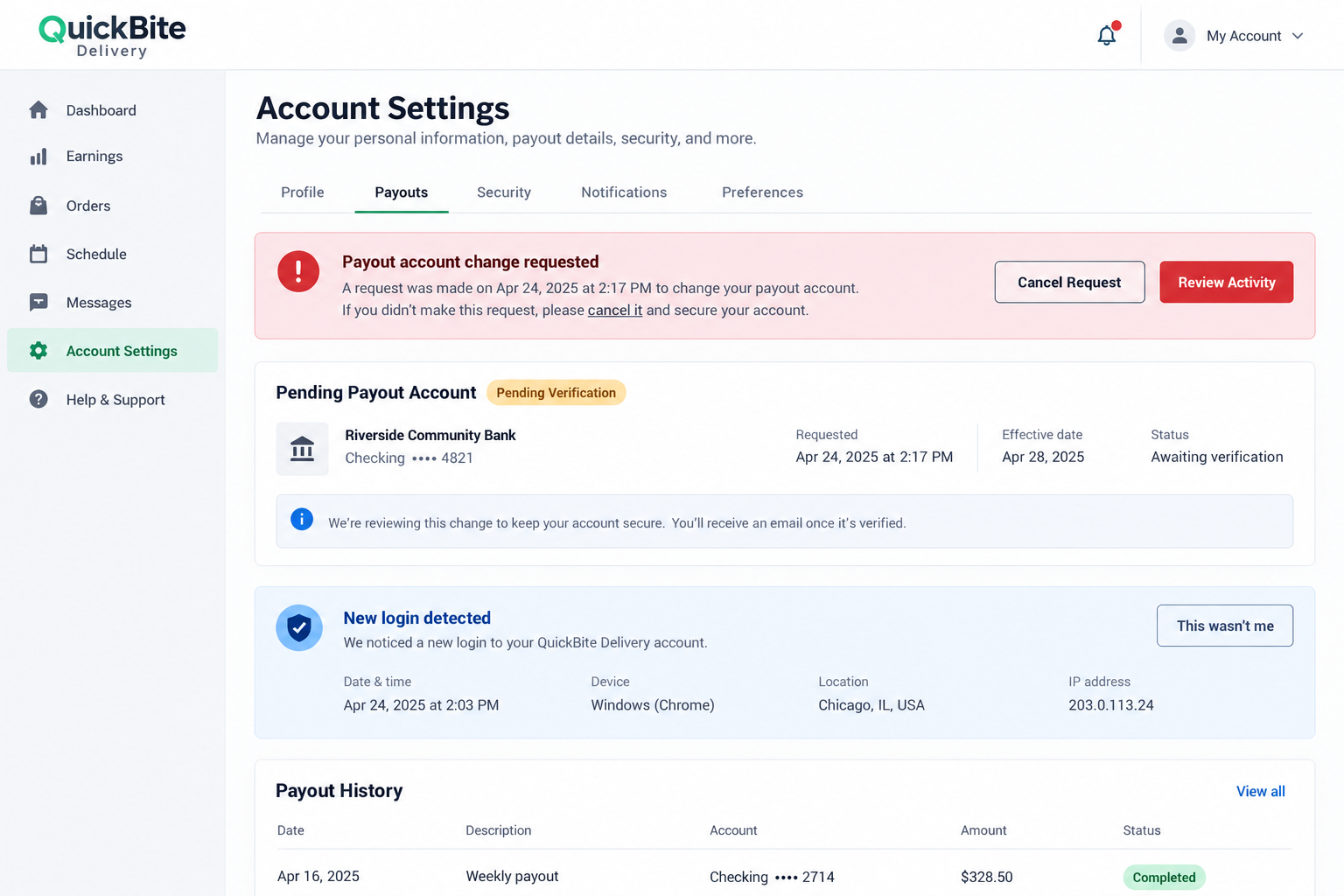Click the Dashboard home icon
This screenshot has width=1344, height=896.
(38, 109)
